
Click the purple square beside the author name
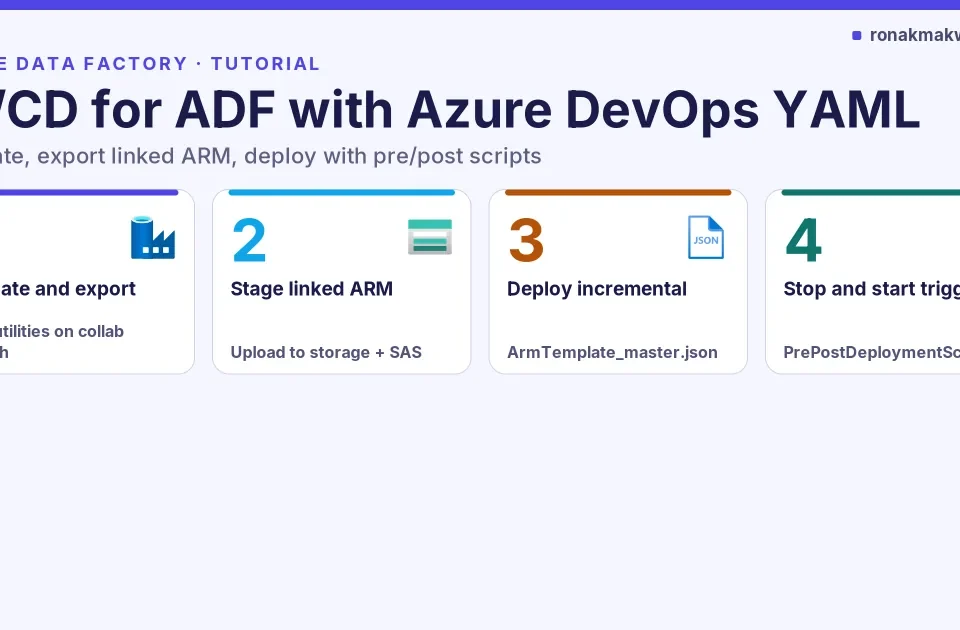pyautogui.click(x=857, y=36)
